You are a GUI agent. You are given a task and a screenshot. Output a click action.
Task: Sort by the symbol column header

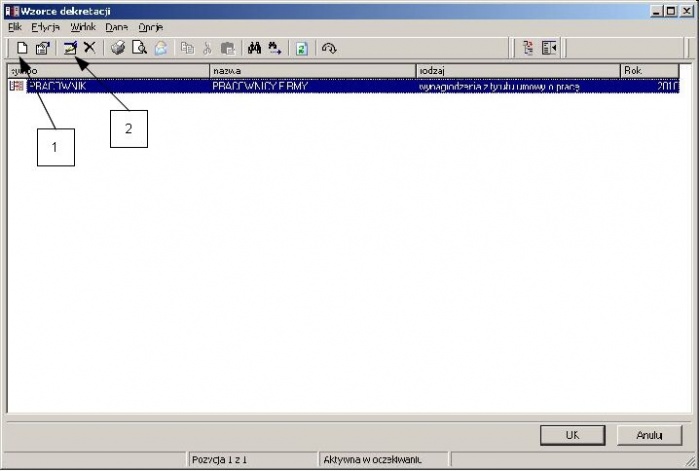(108, 71)
